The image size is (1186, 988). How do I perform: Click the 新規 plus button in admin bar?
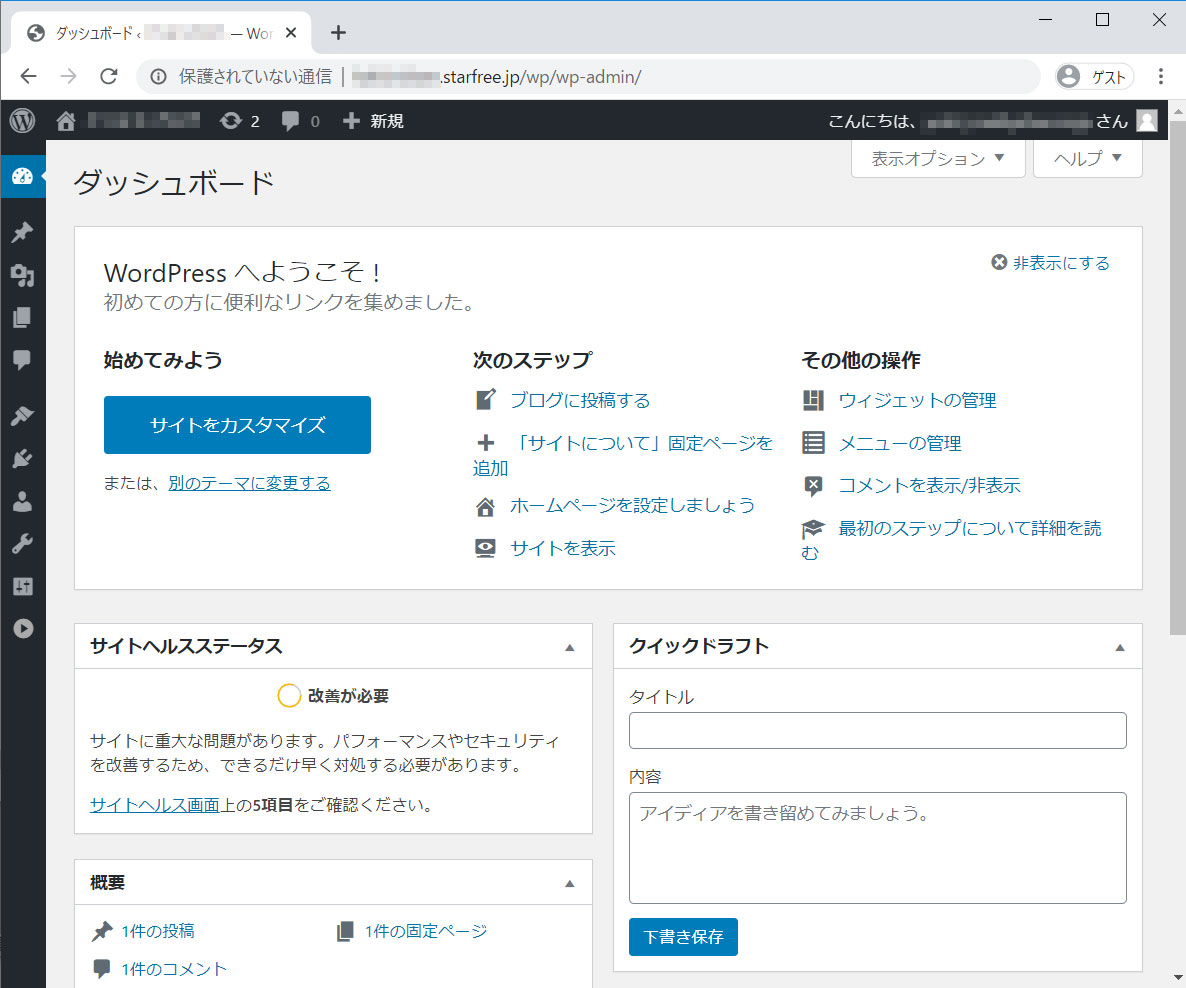click(373, 121)
